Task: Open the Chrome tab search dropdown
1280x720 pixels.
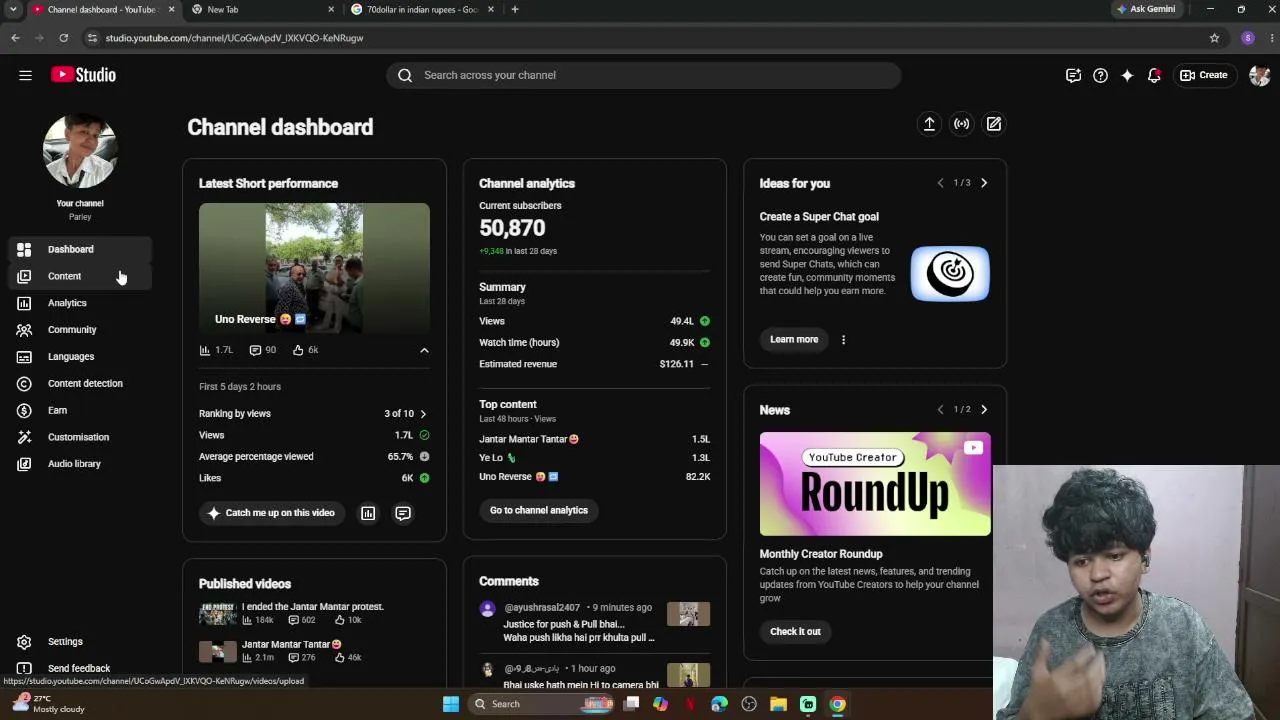Action: point(13,9)
